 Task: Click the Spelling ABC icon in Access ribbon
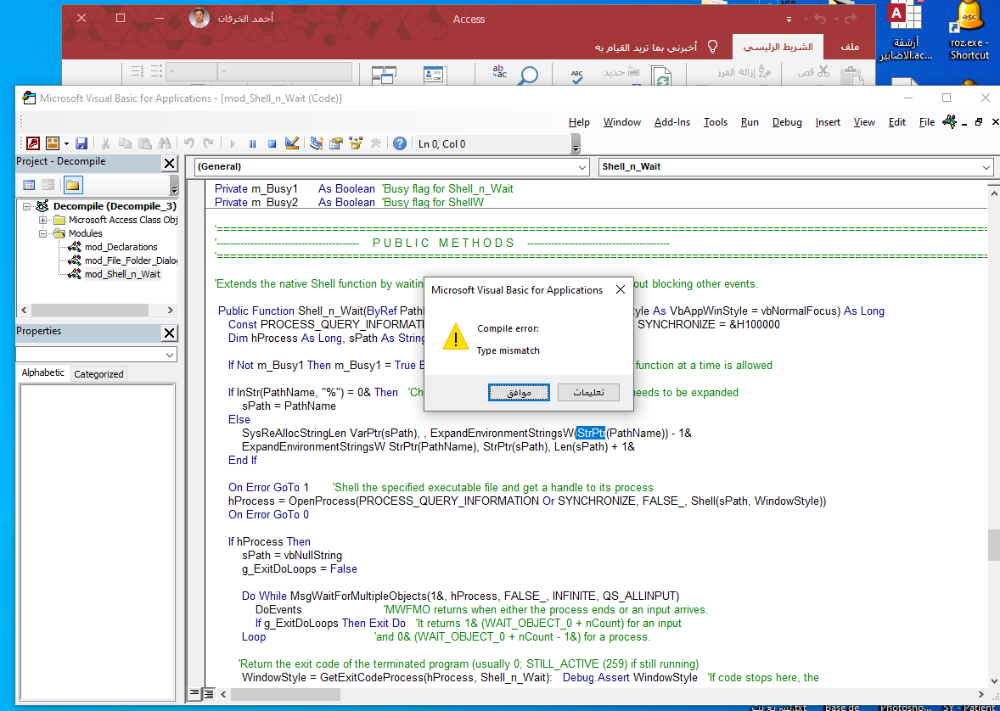coord(577,76)
